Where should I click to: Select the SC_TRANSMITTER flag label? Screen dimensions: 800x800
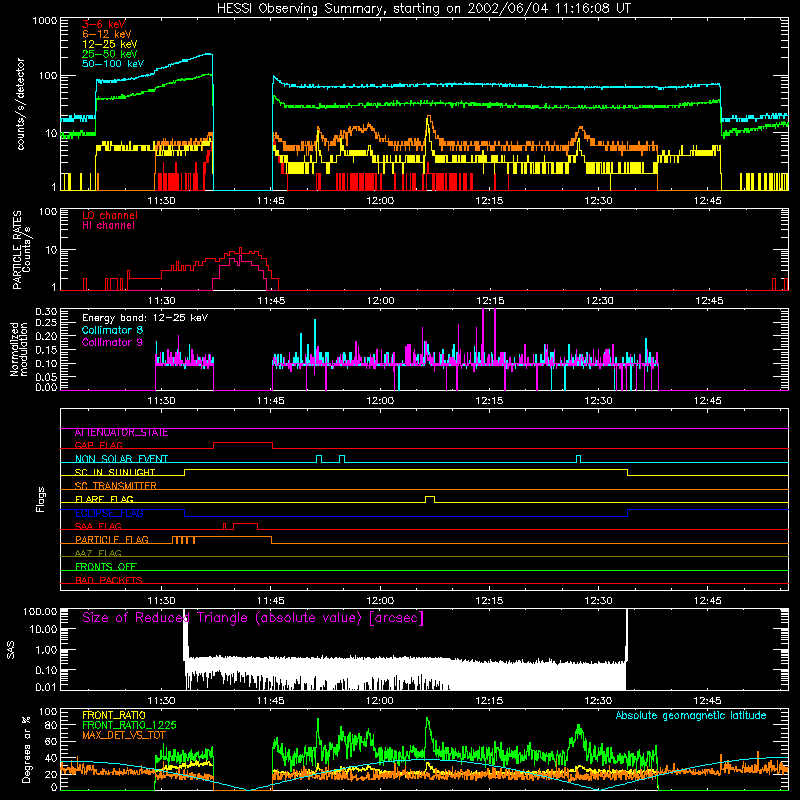click(115, 486)
